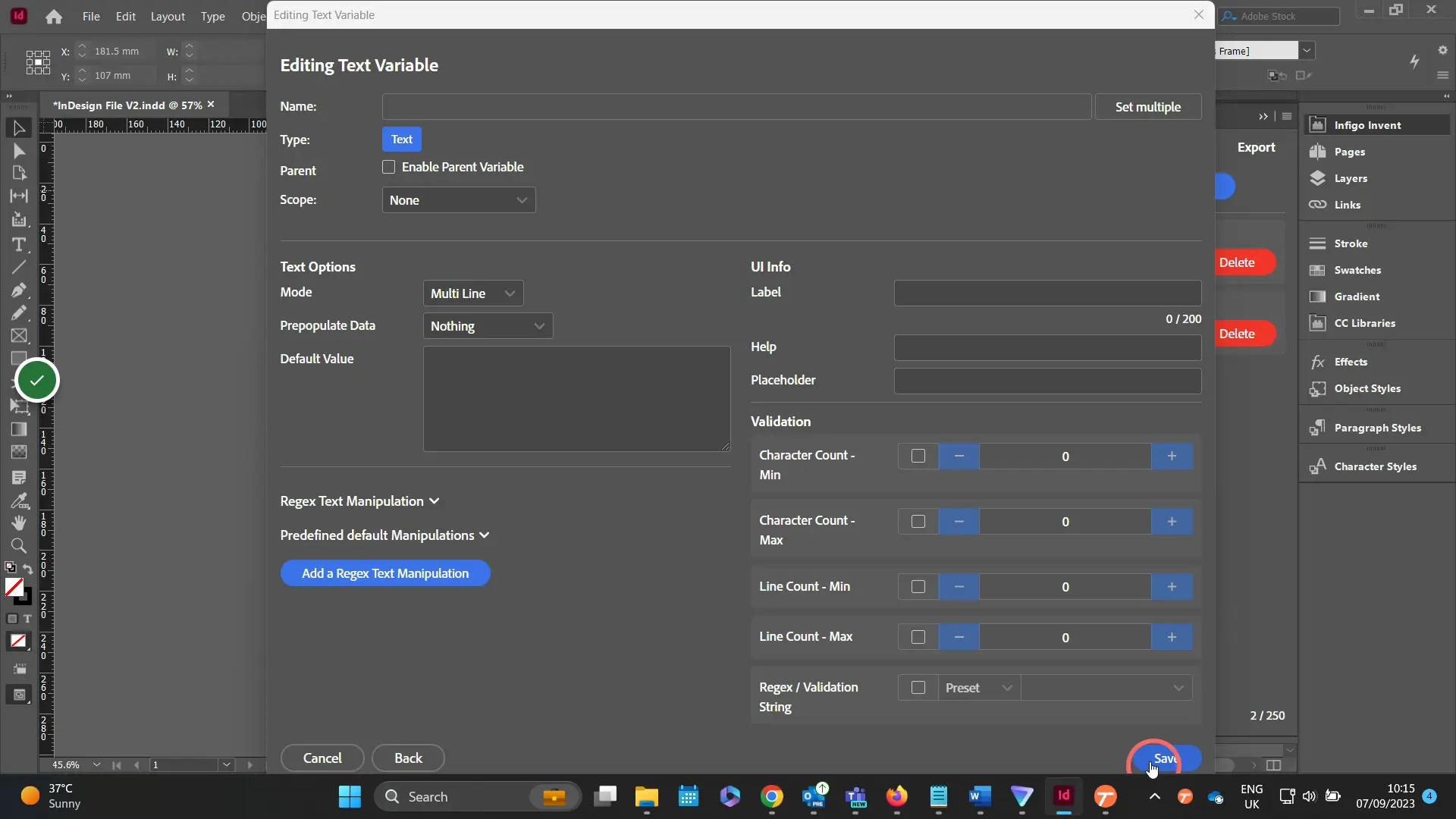
Task: Open the Swatches panel
Action: [1357, 270]
